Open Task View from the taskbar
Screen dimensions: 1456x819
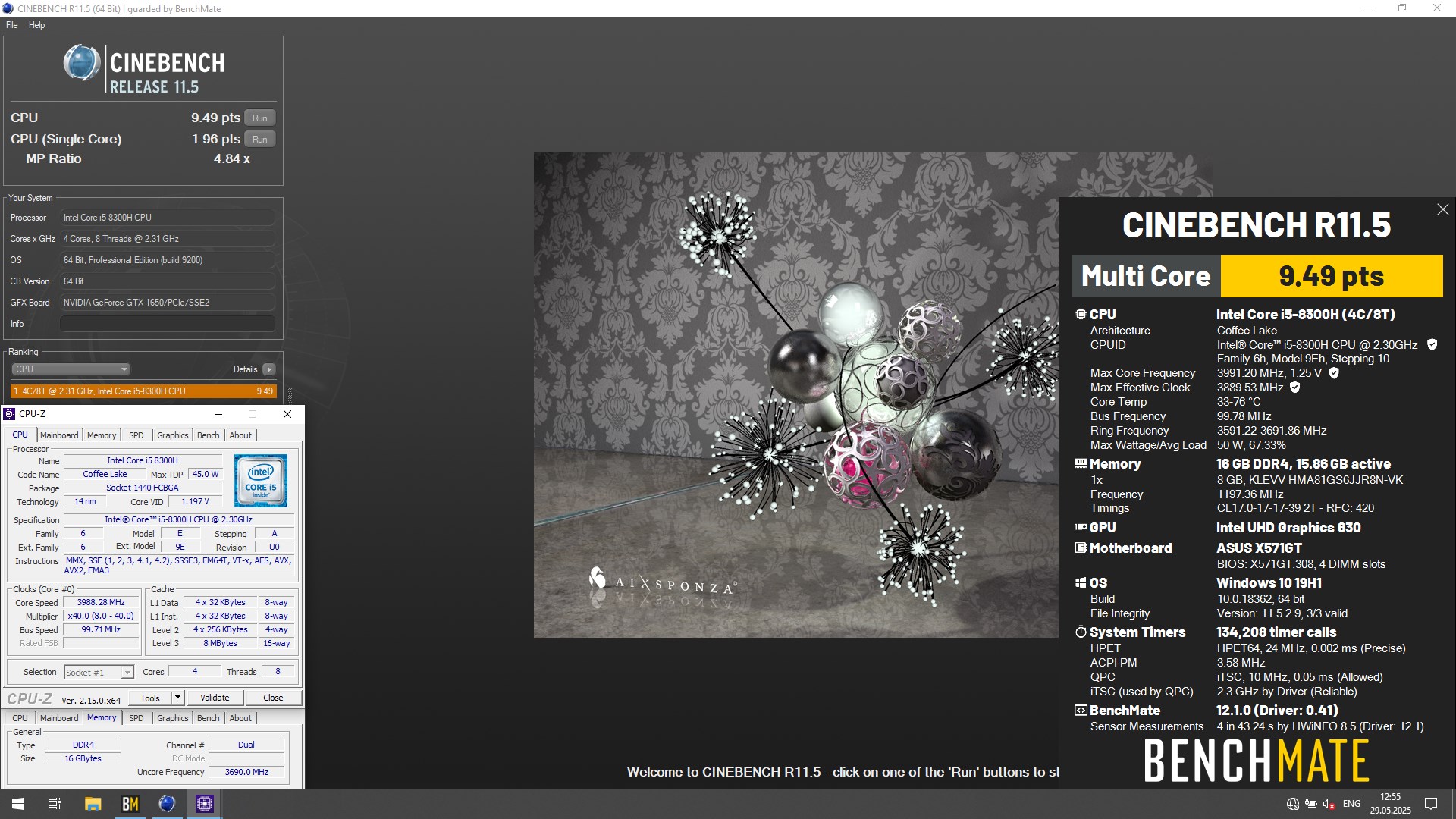tap(55, 804)
